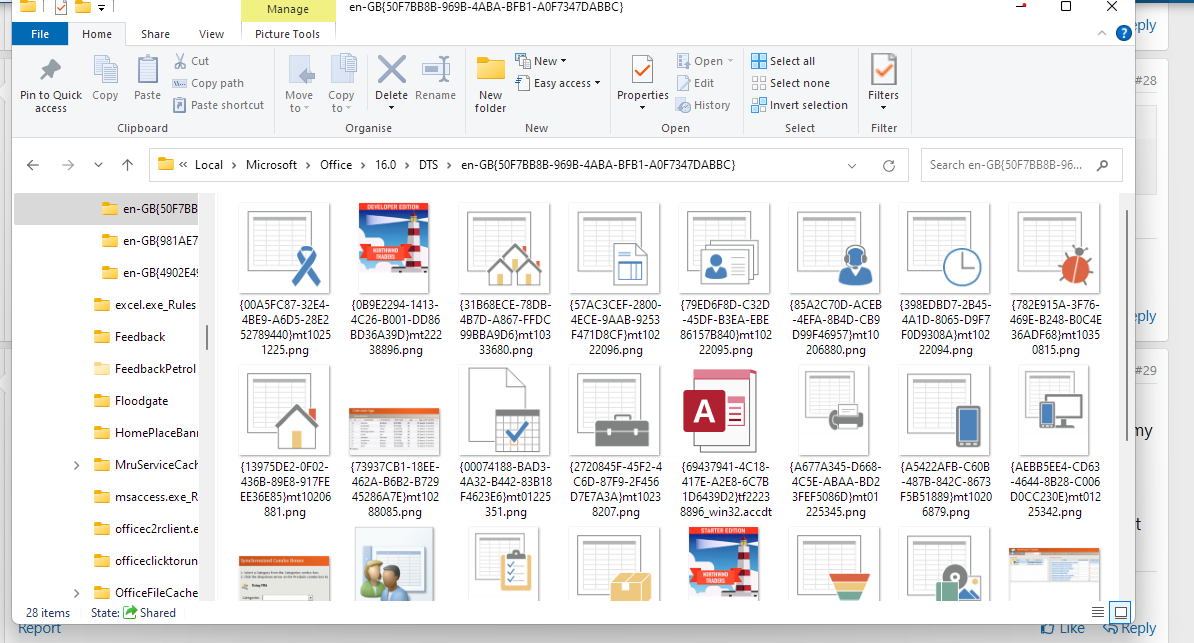
Task: Navigate to 16.0 in breadcrumb
Action: (385, 165)
